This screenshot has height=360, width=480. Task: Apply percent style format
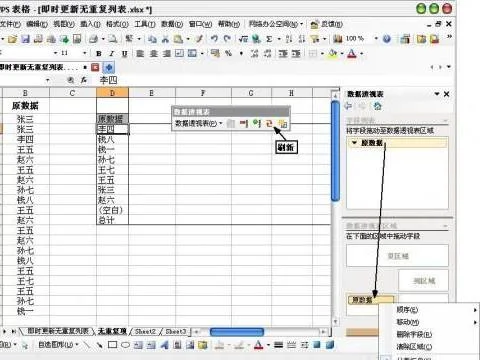pos(228,53)
